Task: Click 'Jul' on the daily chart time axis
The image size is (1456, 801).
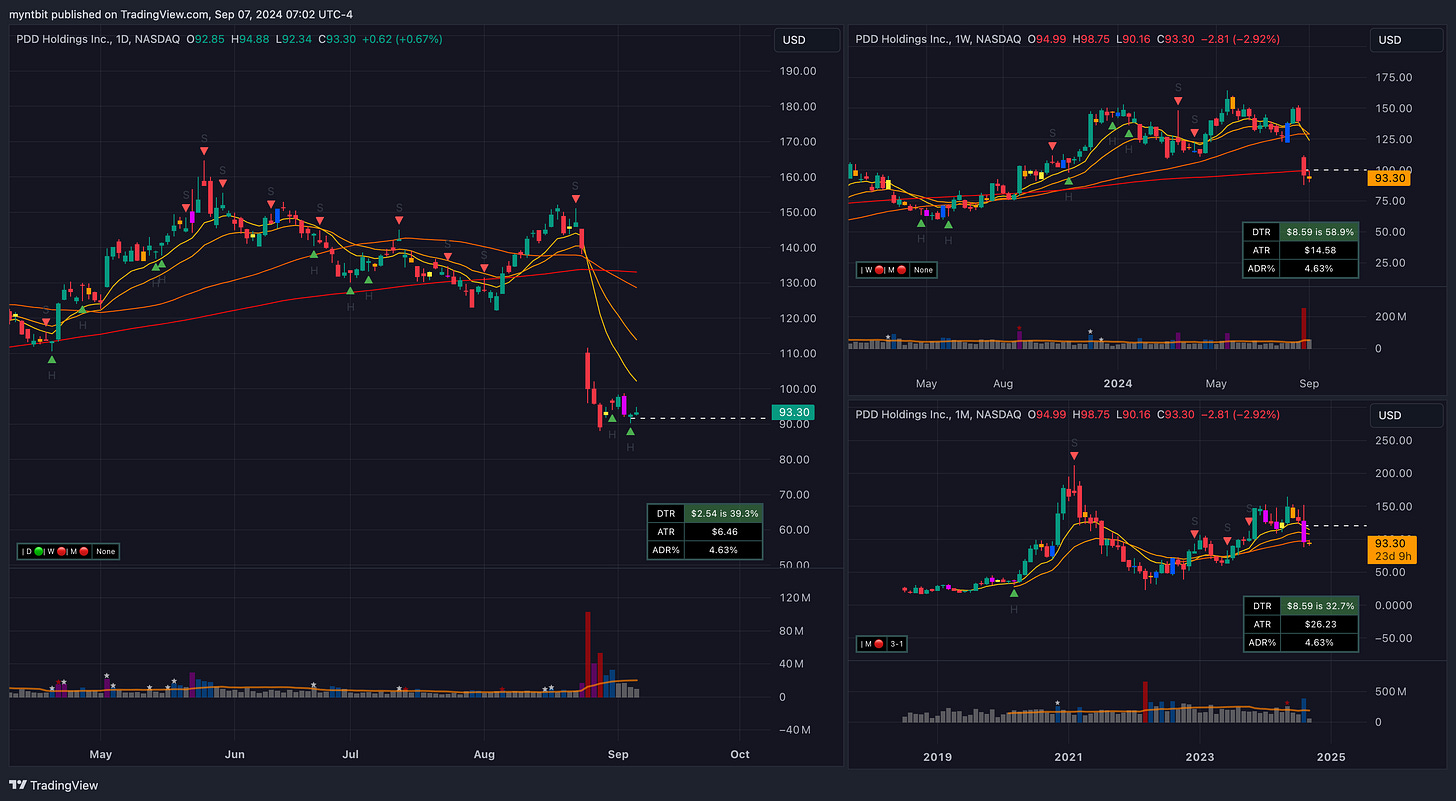Action: (351, 754)
